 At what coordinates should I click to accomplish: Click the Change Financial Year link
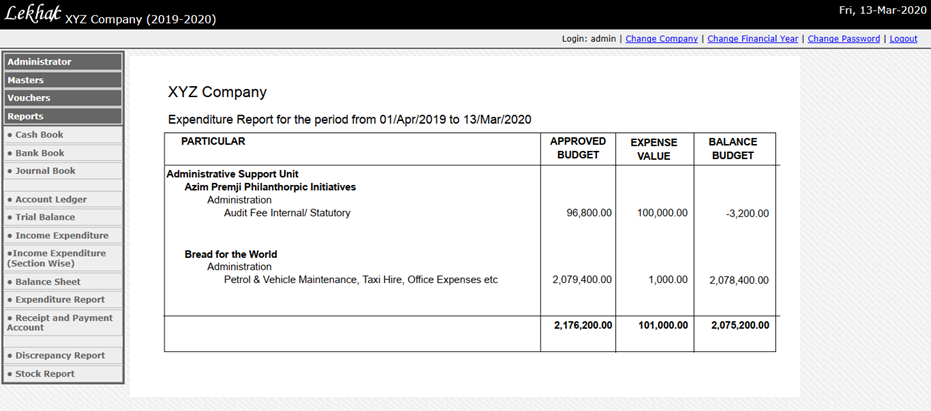click(753, 39)
